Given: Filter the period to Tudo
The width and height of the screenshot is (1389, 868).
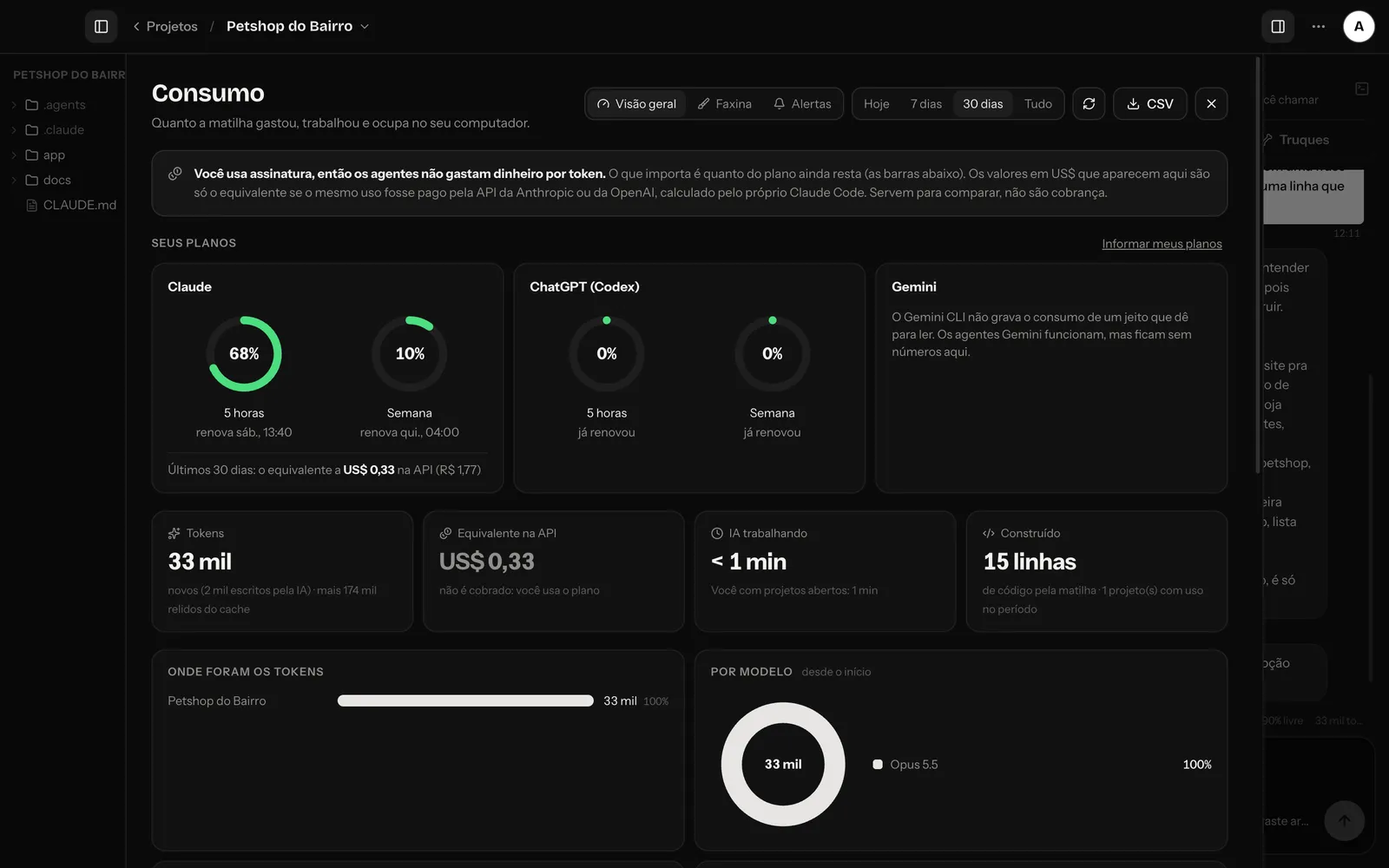Looking at the screenshot, I should click(x=1038, y=103).
